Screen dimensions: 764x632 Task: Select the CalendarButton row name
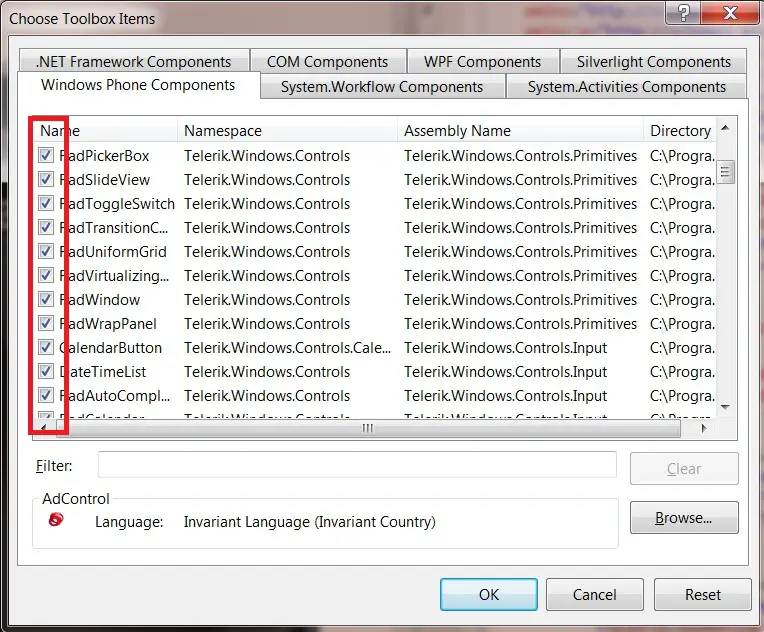point(110,348)
